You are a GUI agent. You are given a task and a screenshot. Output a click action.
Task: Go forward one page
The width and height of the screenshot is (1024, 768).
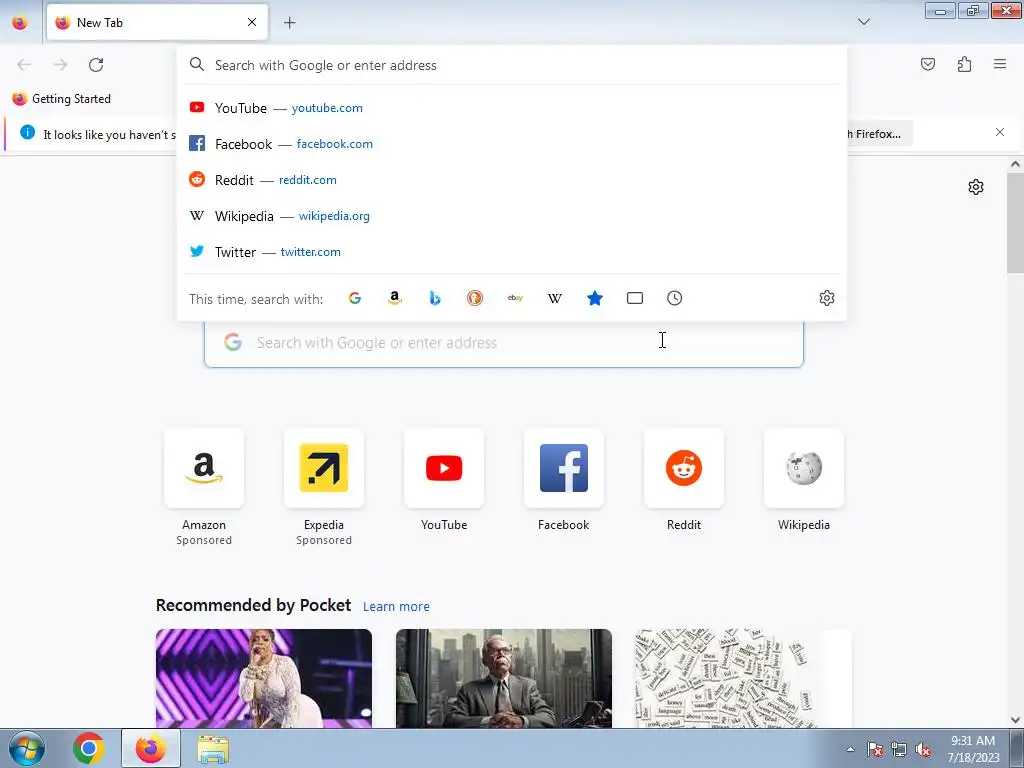pyautogui.click(x=60, y=65)
